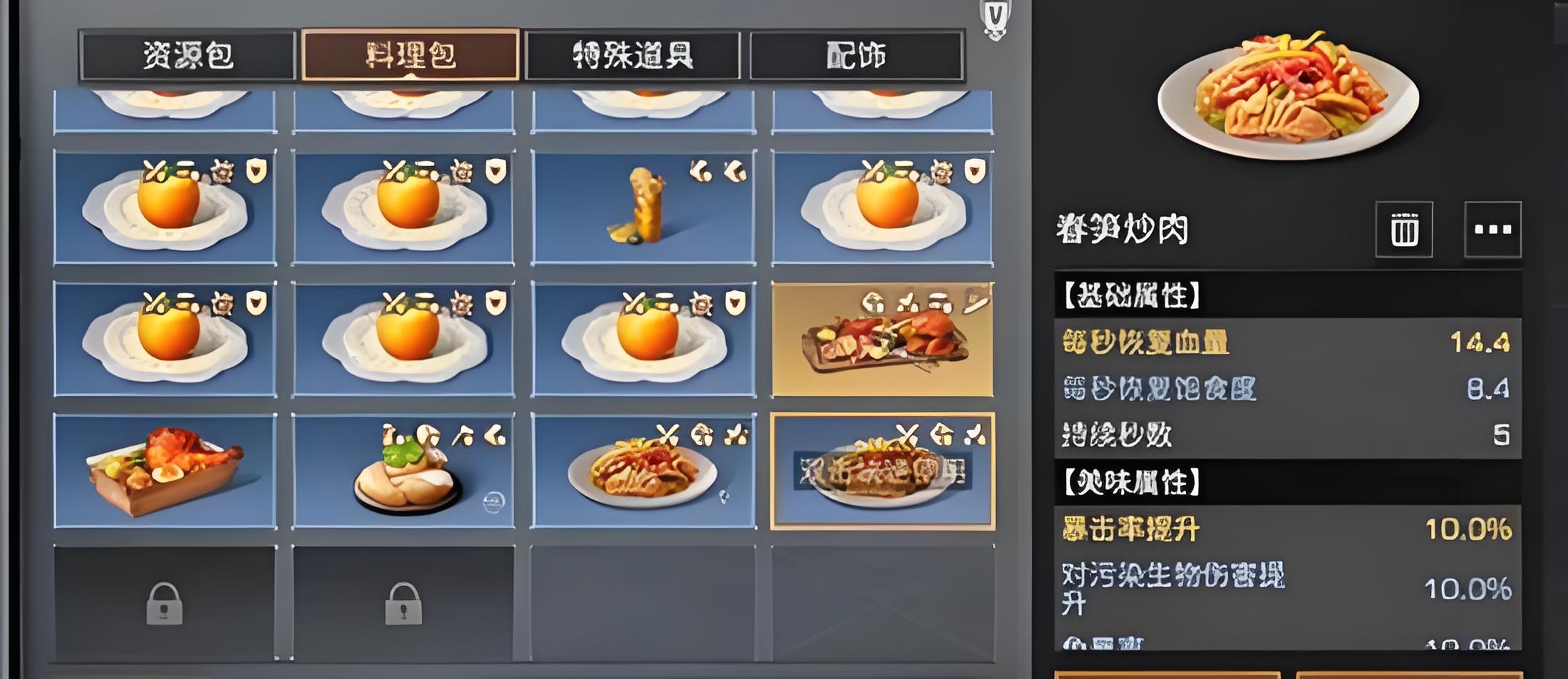Select the stir-fry plate beside the selected slot
Viewport: 1568px width, 679px height.
tap(643, 471)
